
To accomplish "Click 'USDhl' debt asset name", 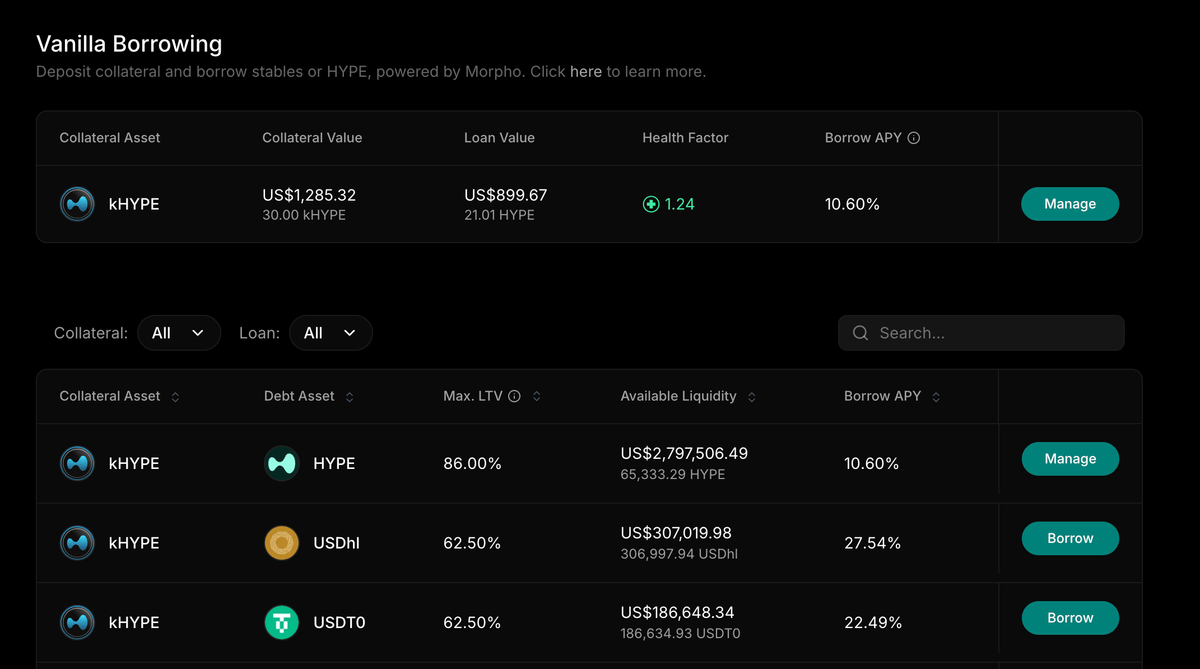I will pyautogui.click(x=336, y=543).
